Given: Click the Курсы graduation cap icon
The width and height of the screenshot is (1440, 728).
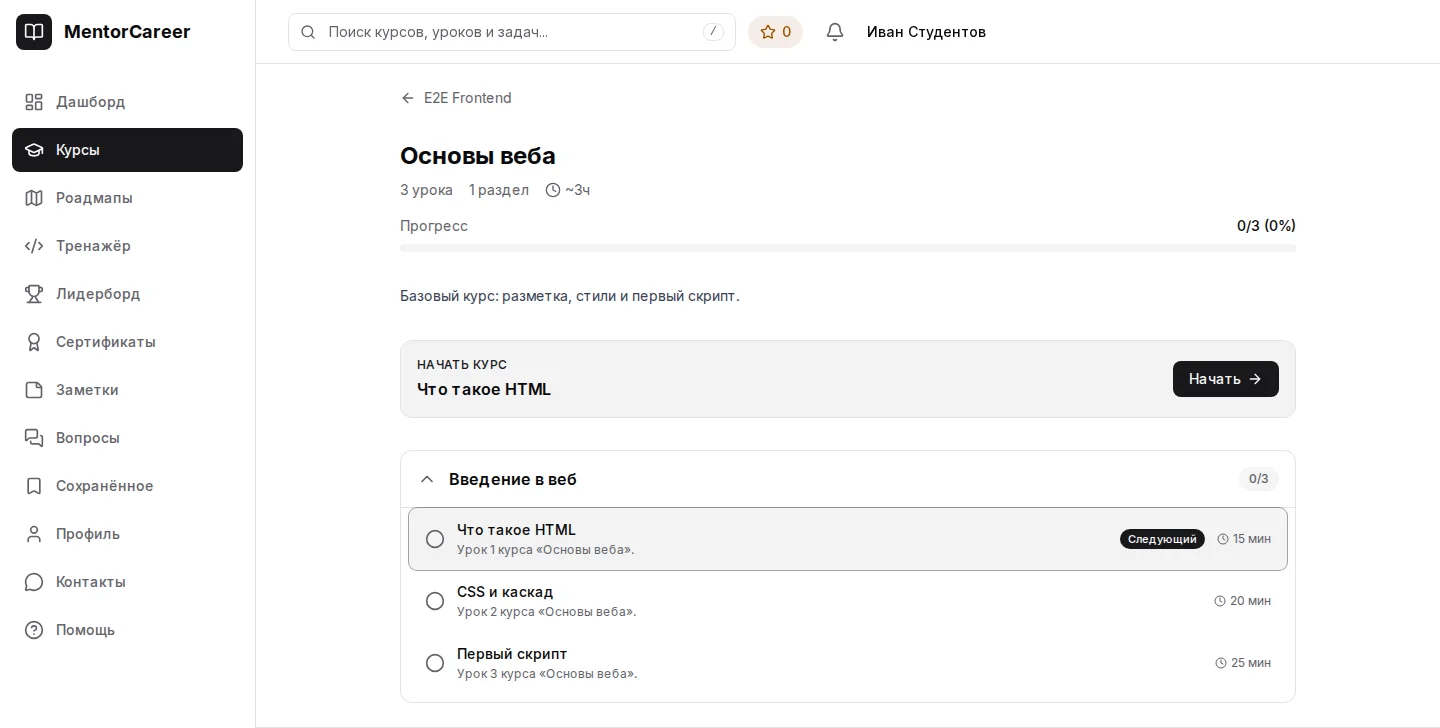Looking at the screenshot, I should coord(34,150).
